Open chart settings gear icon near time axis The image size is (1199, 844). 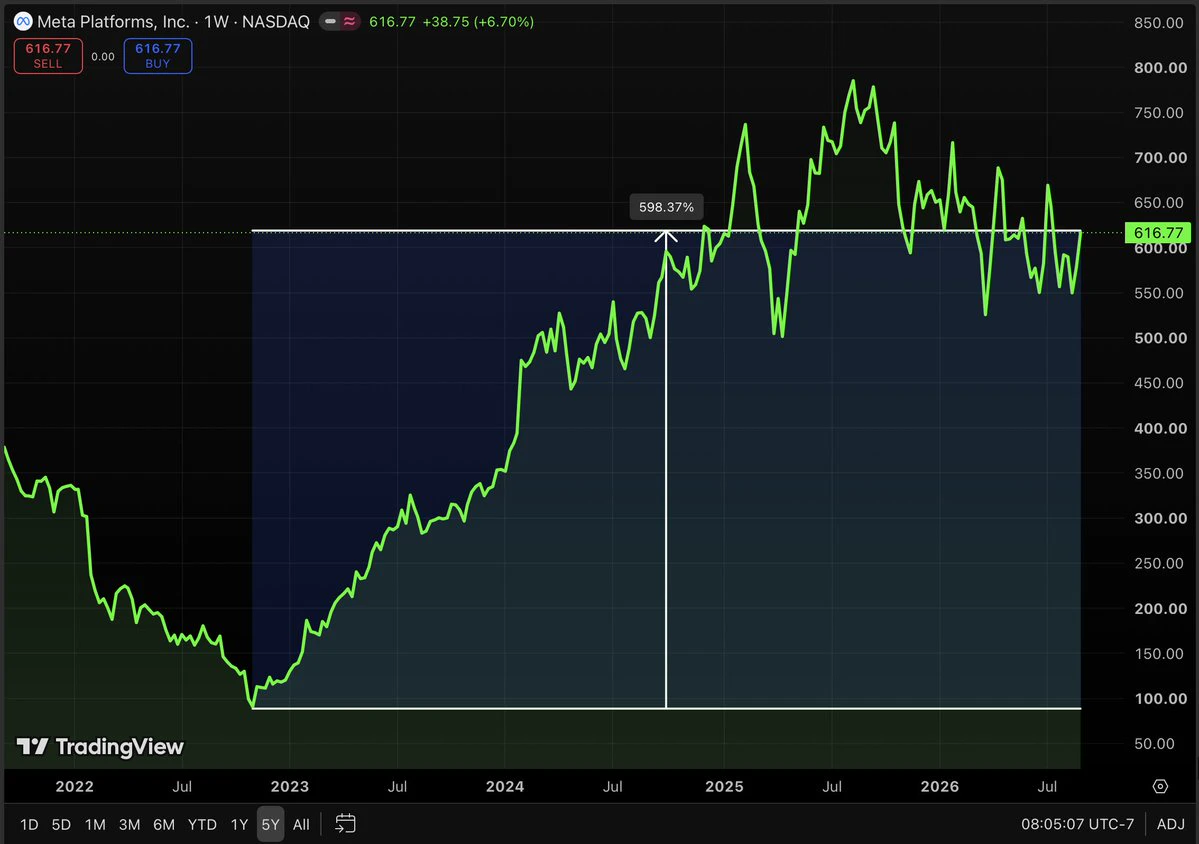tap(1160, 787)
